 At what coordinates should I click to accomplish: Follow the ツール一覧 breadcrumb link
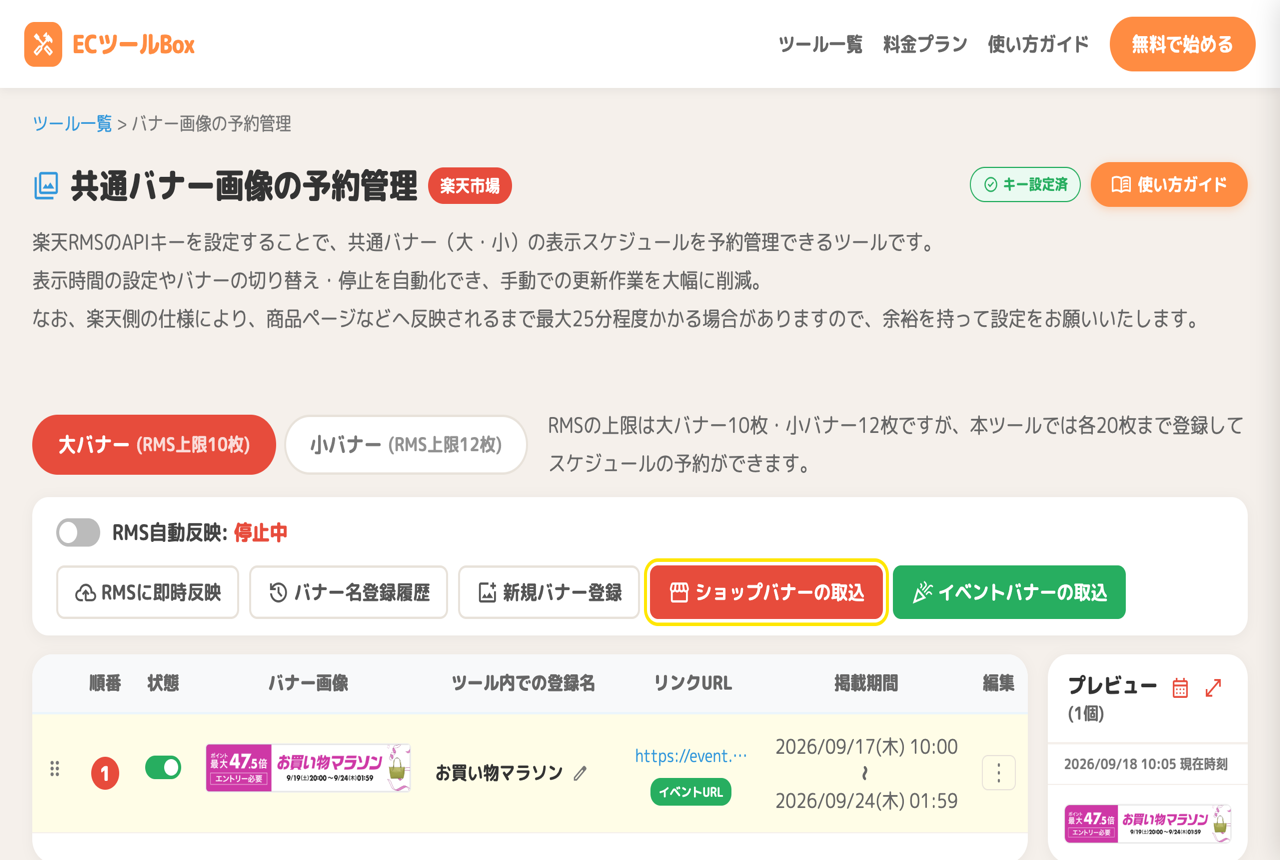72,124
